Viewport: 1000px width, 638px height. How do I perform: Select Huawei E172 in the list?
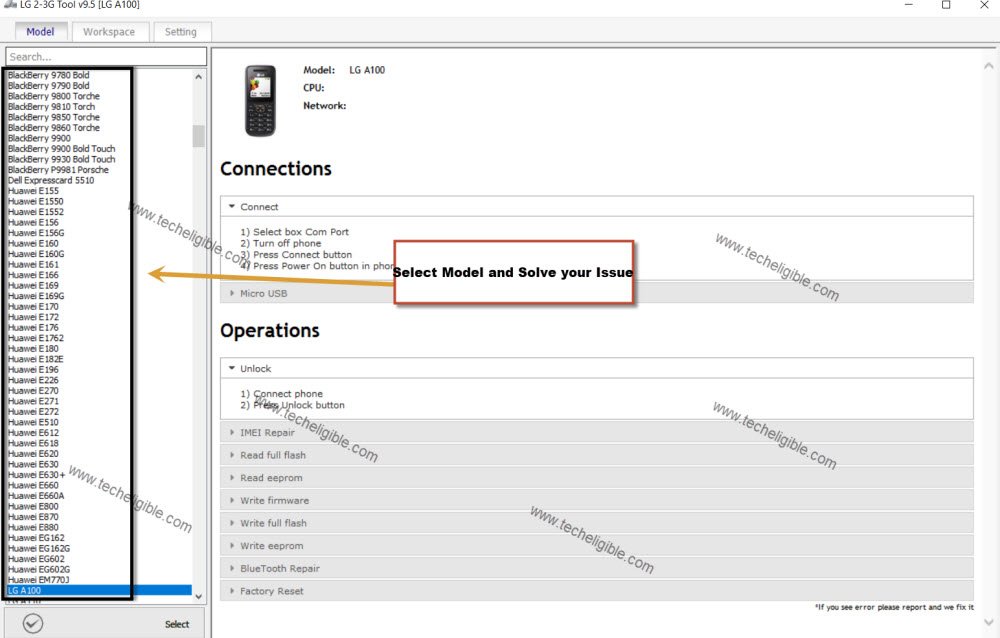(x=33, y=317)
